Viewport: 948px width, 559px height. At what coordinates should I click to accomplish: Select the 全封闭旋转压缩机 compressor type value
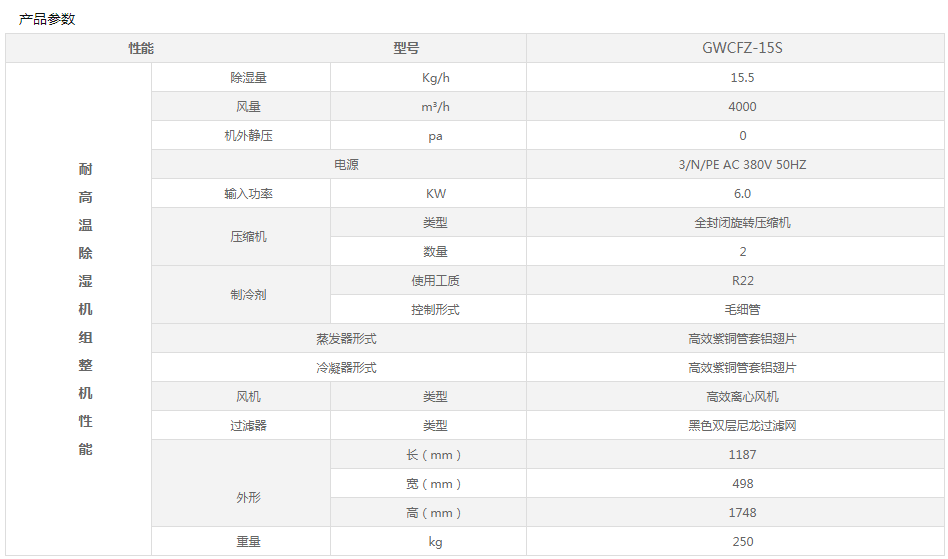pyautogui.click(x=742, y=223)
